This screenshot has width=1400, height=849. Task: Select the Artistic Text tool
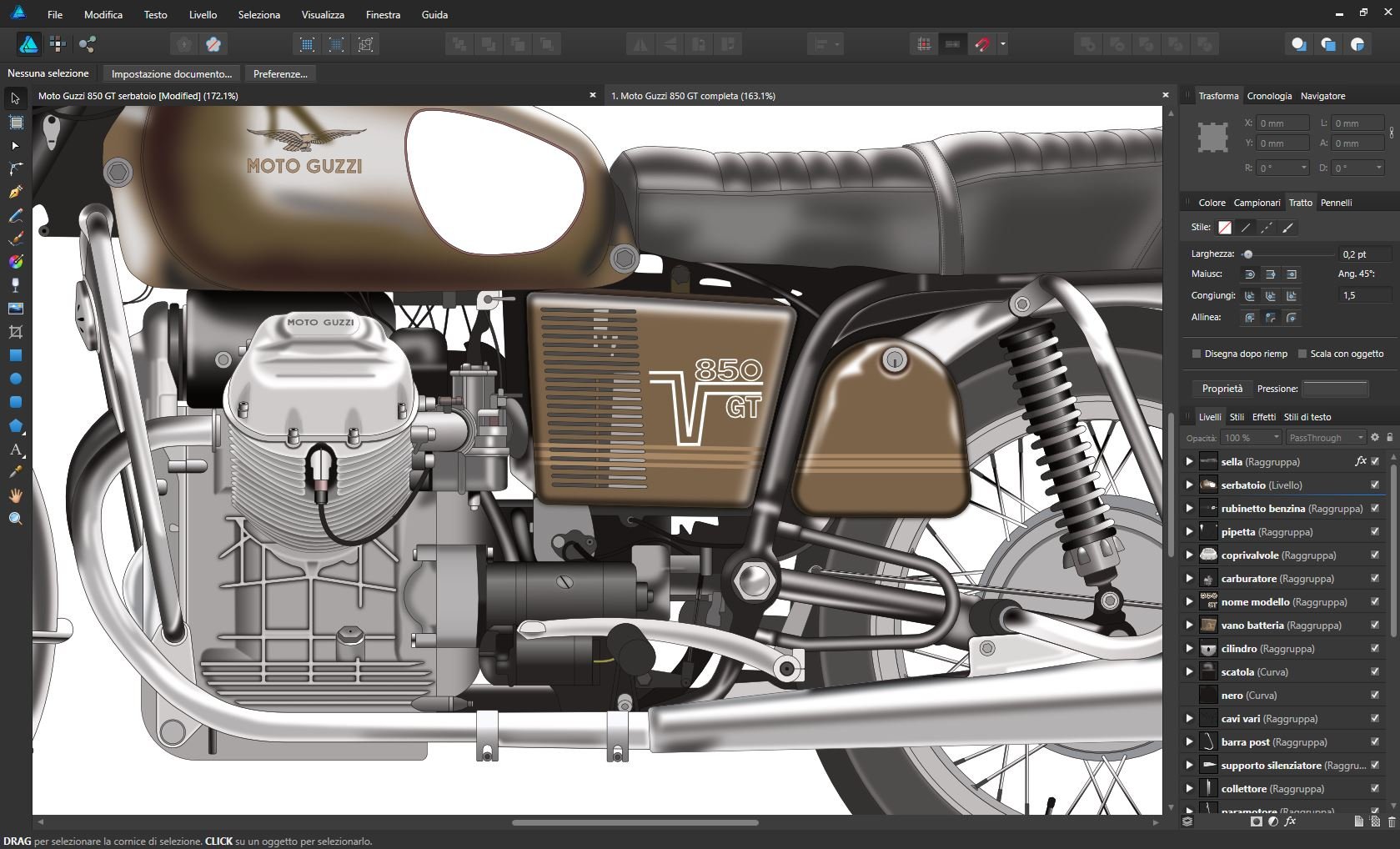[x=15, y=450]
